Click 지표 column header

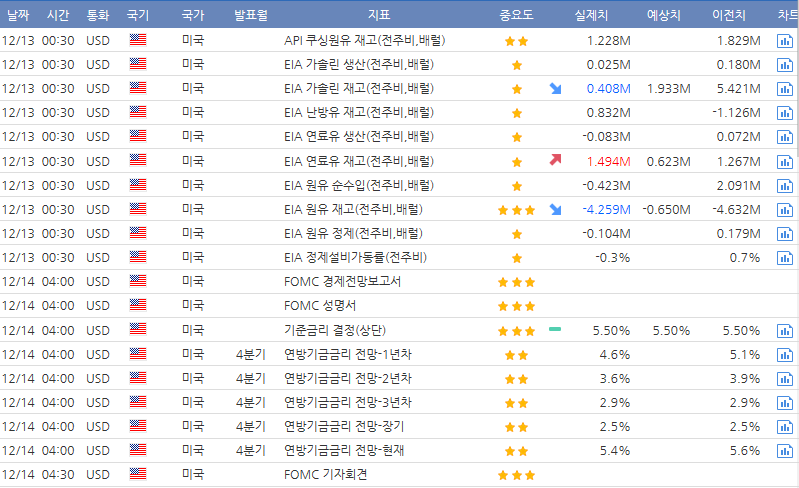tap(379, 15)
